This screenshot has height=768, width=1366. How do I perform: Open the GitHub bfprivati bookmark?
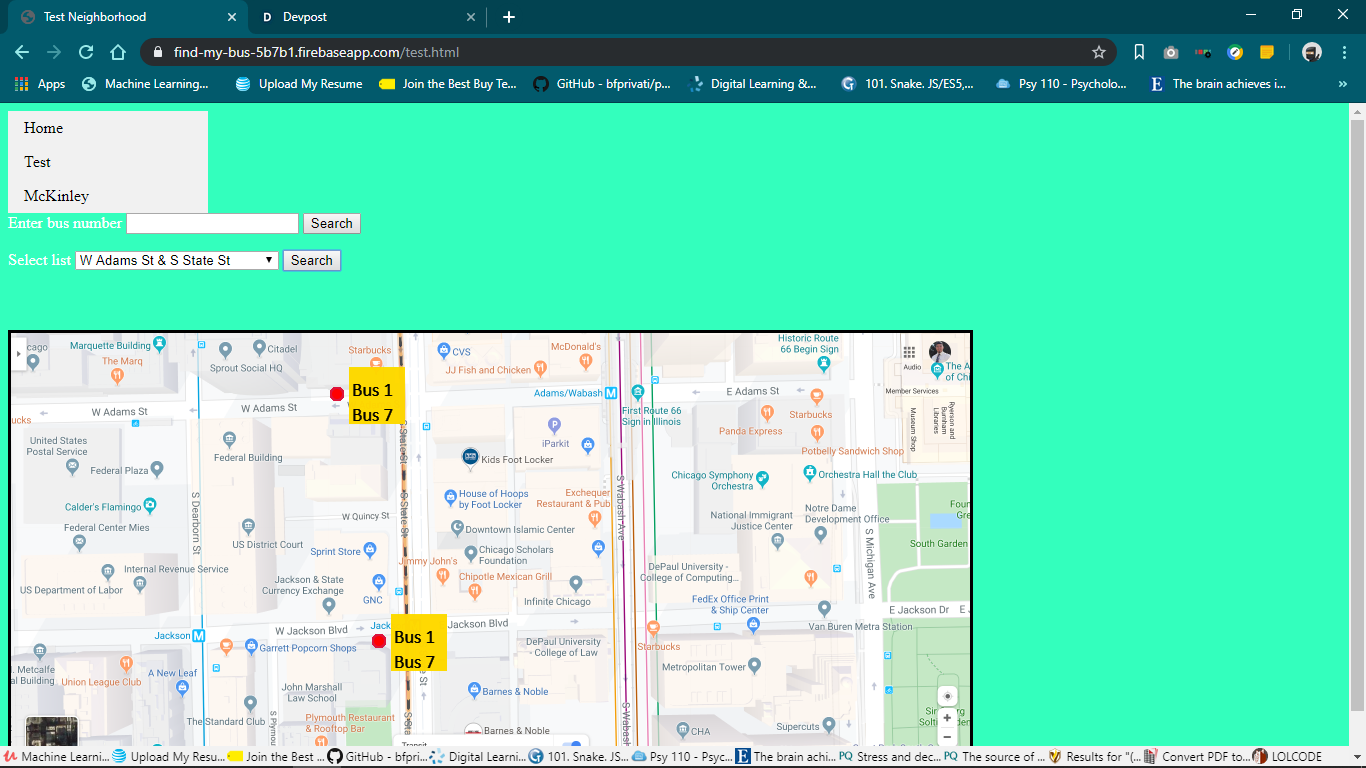pyautogui.click(x=603, y=84)
